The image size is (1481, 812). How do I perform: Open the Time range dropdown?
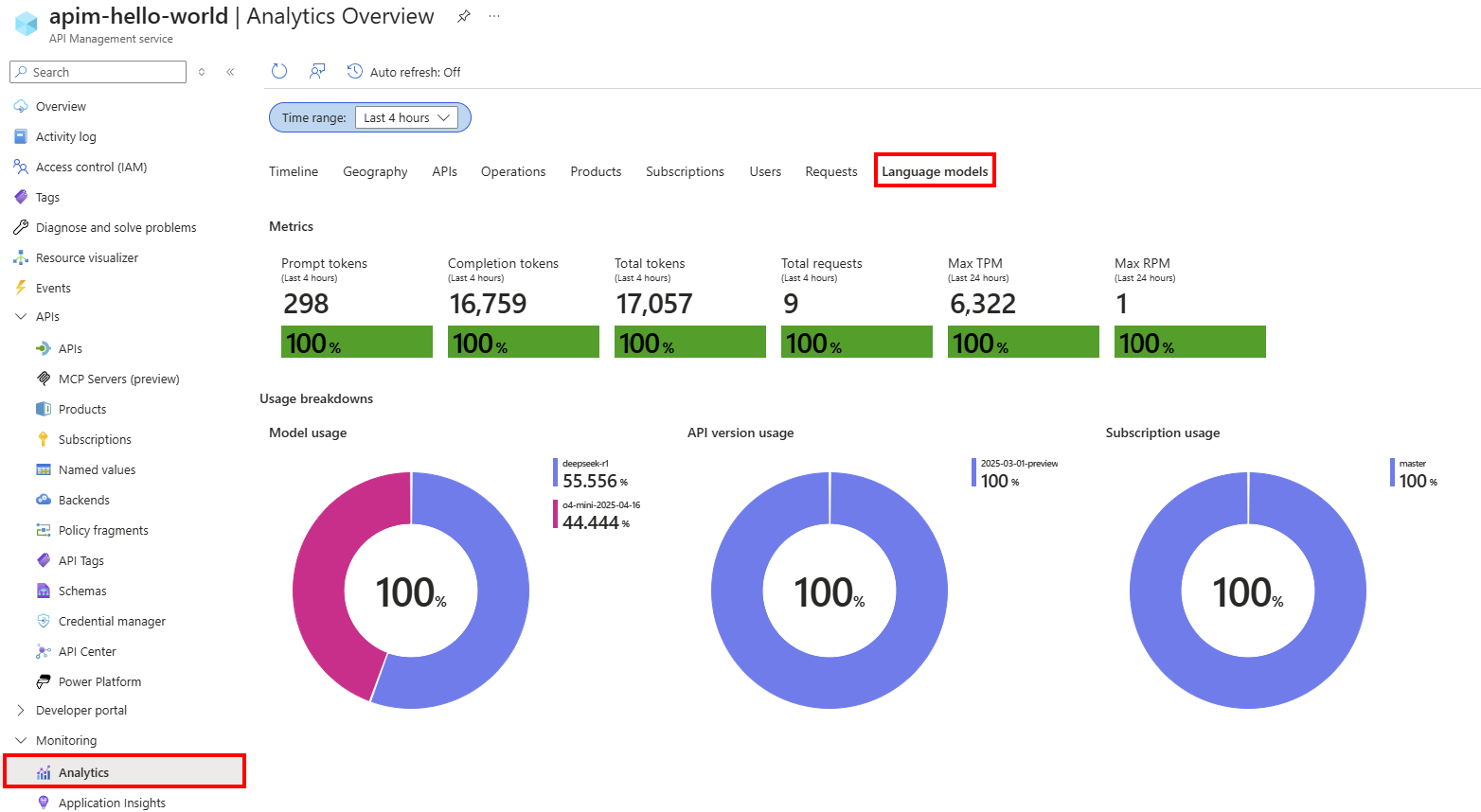406,117
